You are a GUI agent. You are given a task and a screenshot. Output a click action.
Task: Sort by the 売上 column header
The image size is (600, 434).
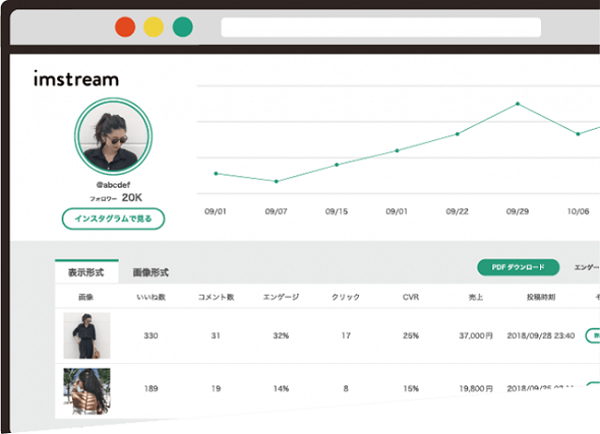pyautogui.click(x=476, y=297)
